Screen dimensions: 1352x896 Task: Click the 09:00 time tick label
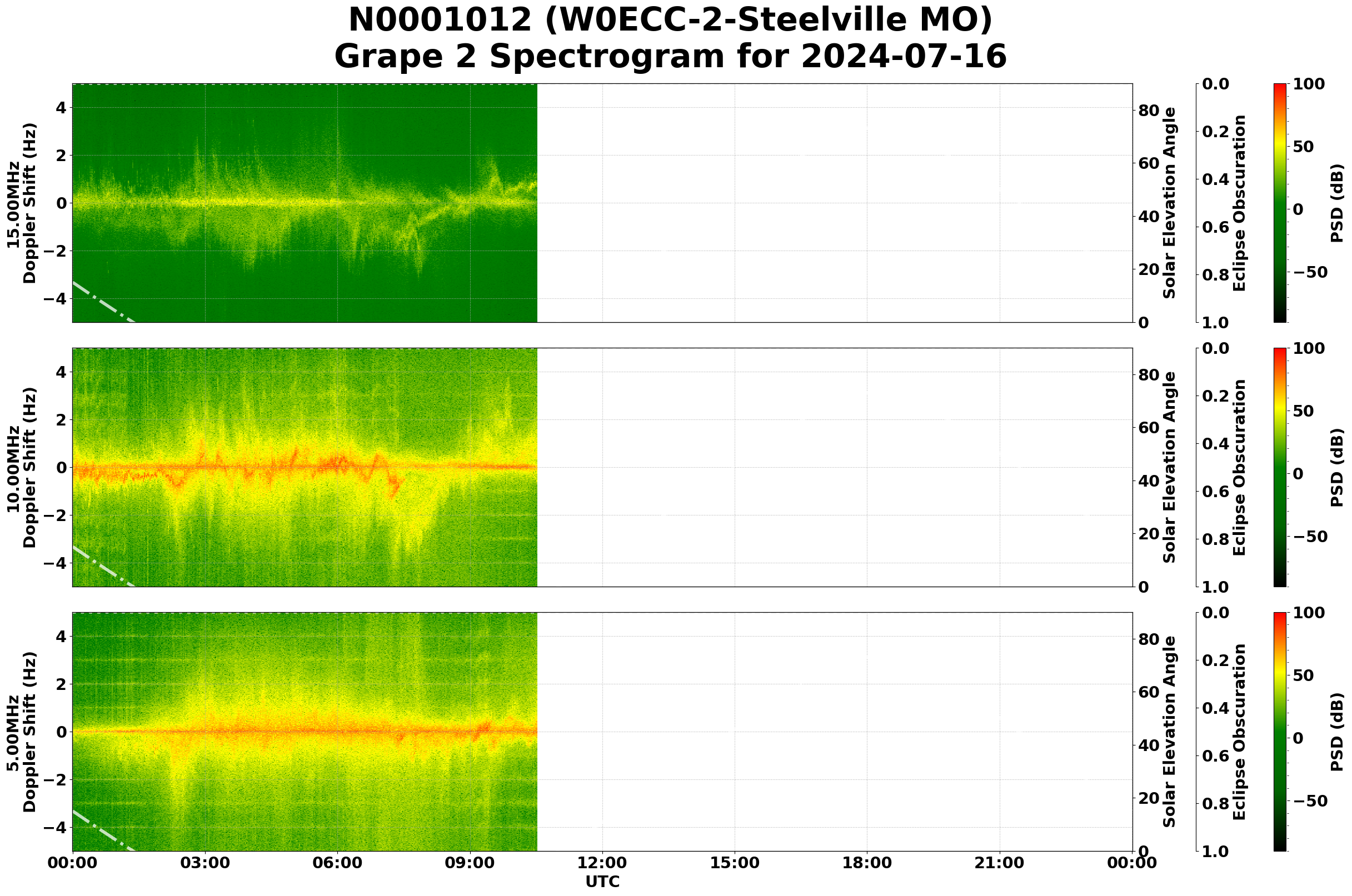470,863
